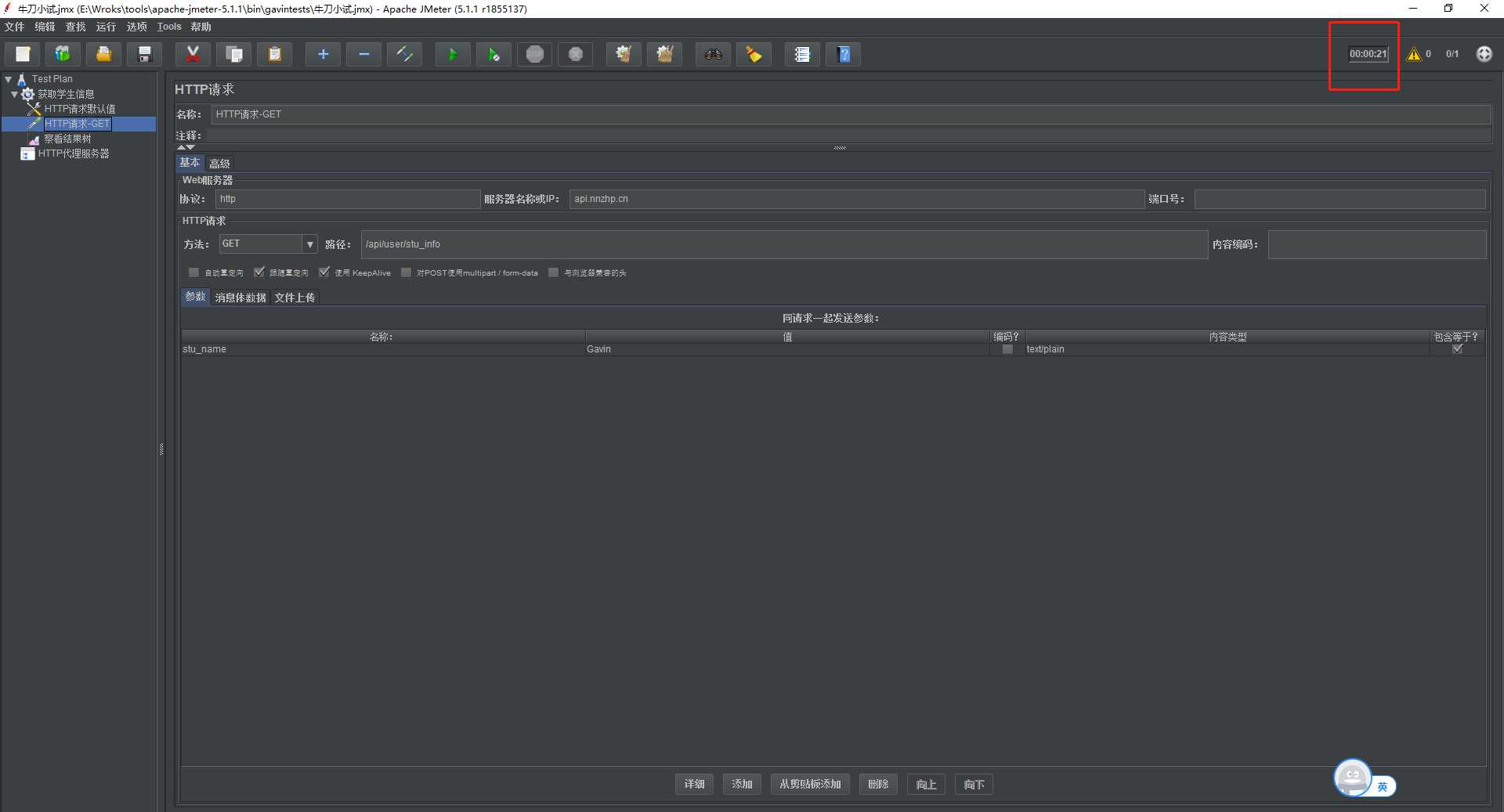This screenshot has width=1504, height=812.
Task: Click the Paste clipboard icon
Action: [274, 54]
